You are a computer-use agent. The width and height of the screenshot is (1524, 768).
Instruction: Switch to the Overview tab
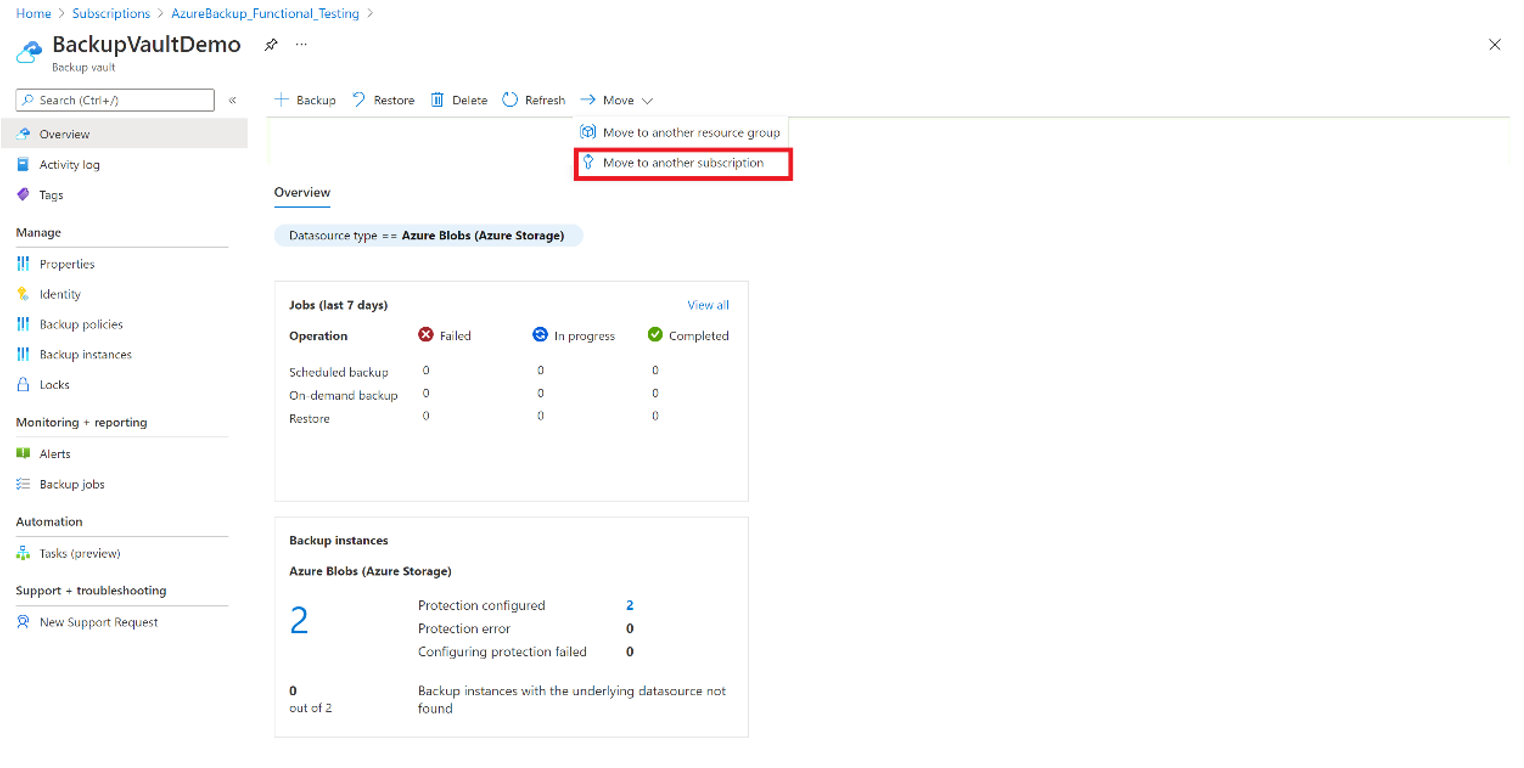tap(302, 192)
